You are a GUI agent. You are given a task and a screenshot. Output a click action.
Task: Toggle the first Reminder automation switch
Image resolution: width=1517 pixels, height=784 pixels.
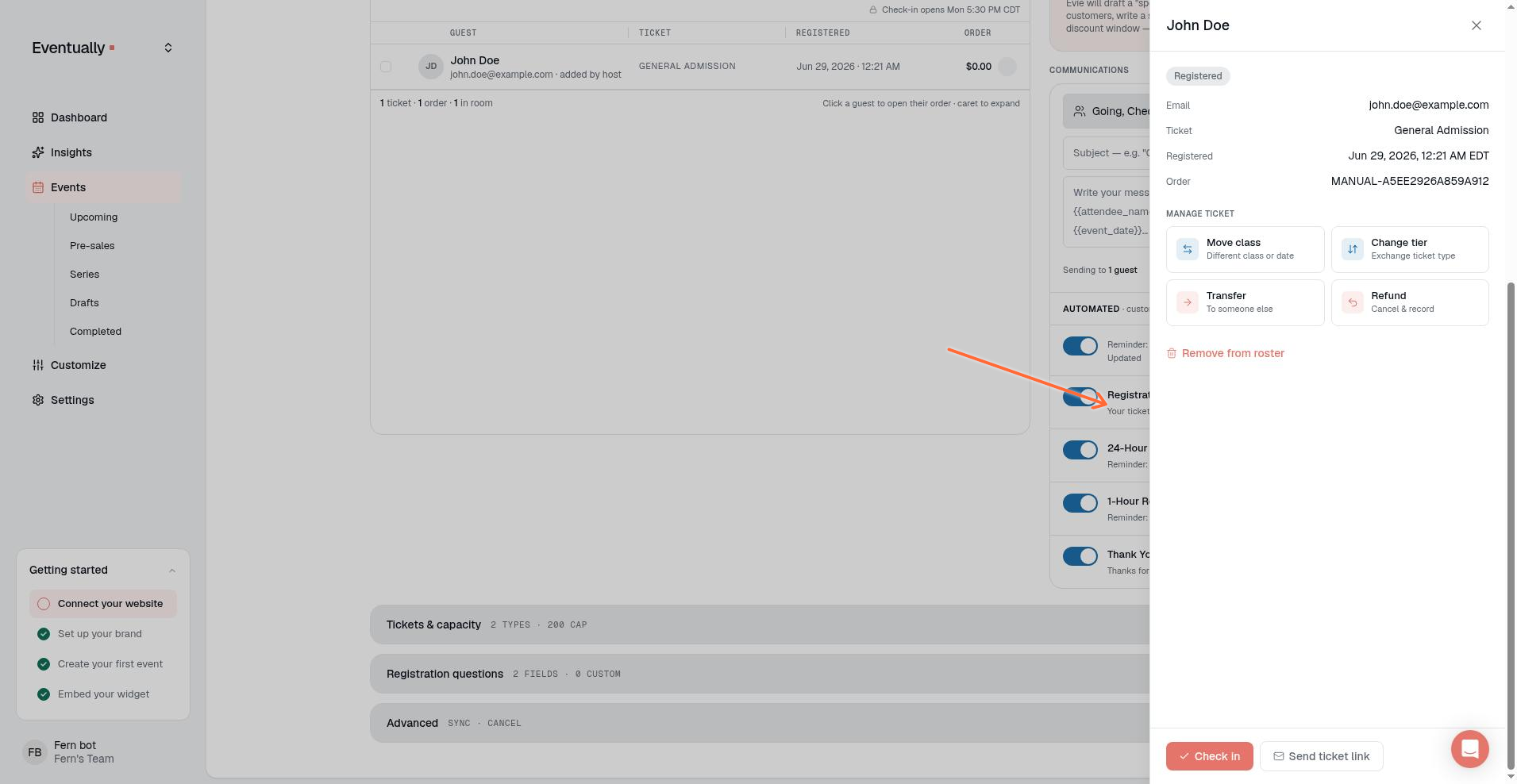(1080, 346)
